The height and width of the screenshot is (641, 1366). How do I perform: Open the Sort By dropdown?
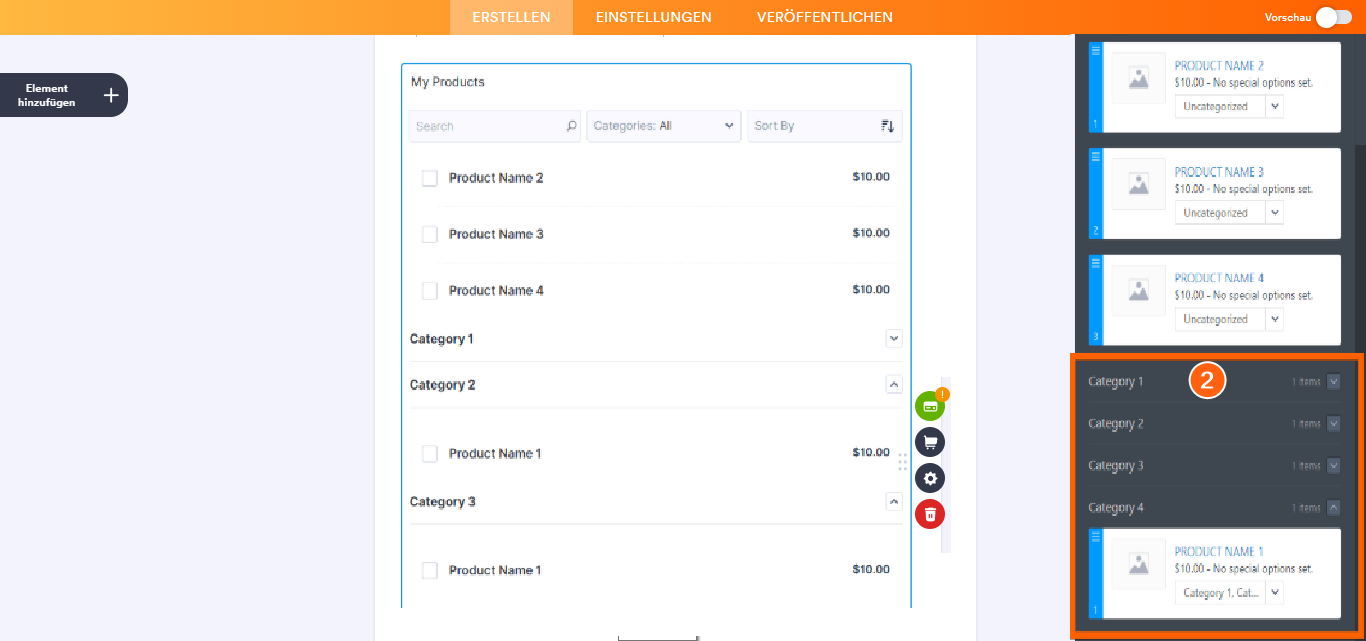coord(825,126)
